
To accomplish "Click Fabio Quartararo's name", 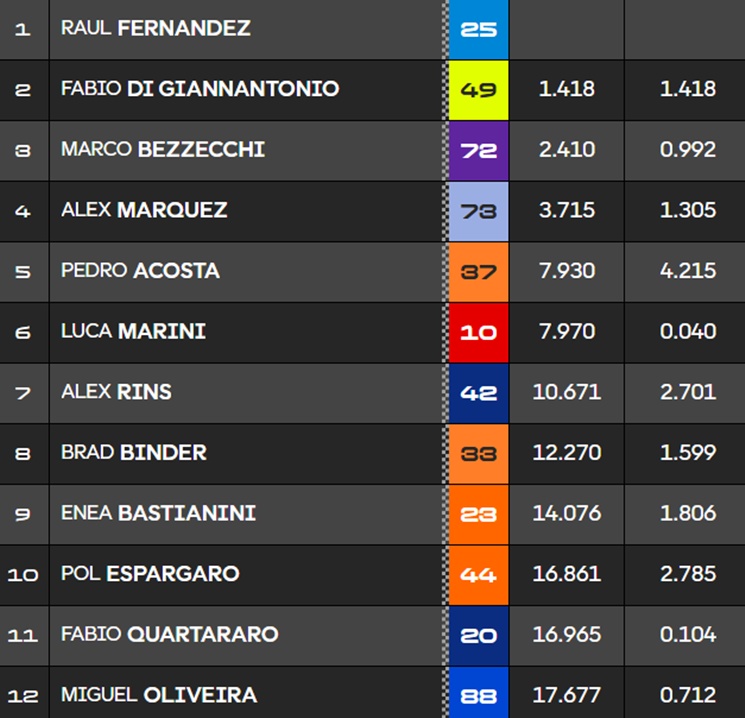I will tap(169, 634).
